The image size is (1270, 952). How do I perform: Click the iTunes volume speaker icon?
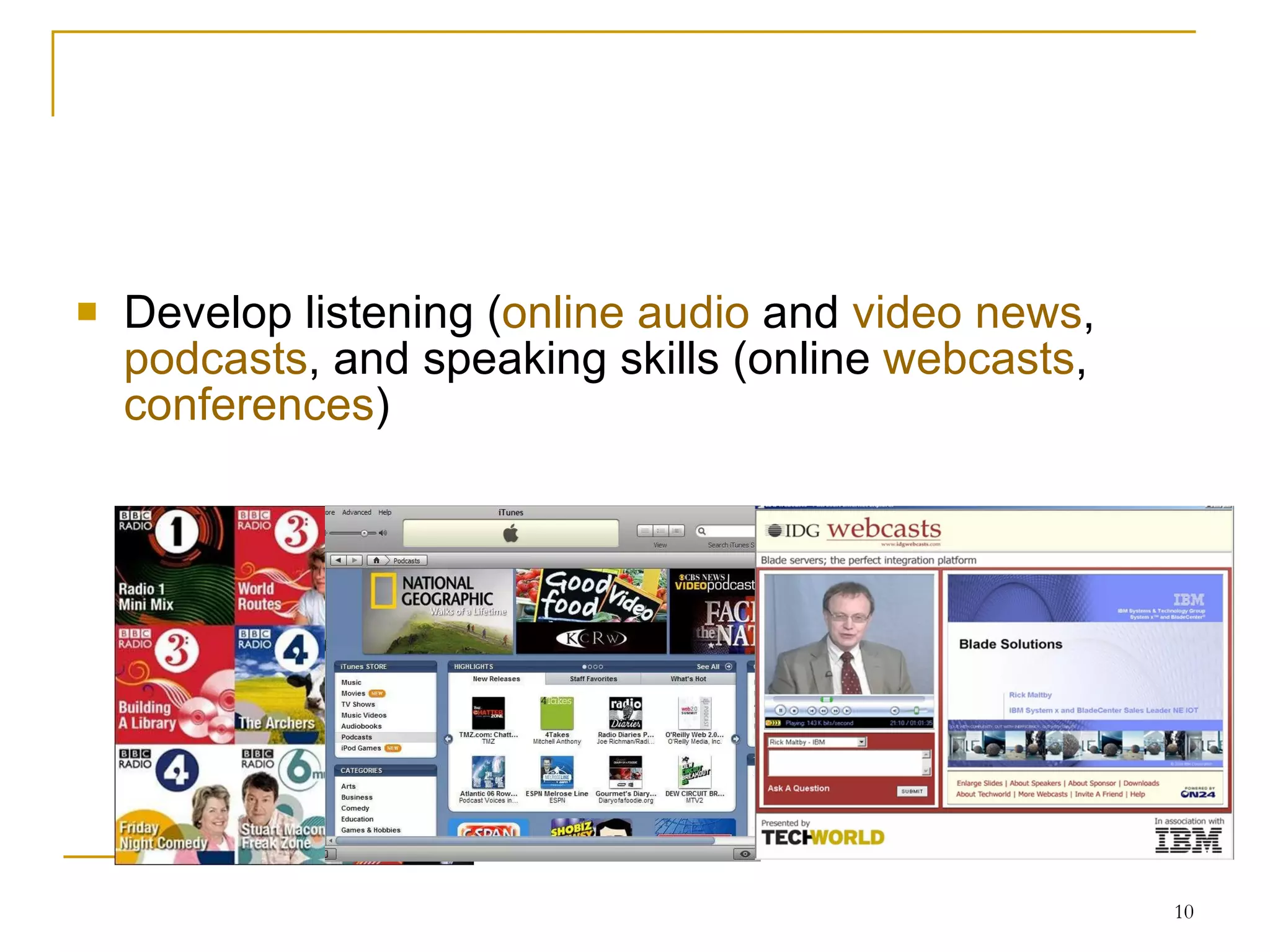click(383, 533)
